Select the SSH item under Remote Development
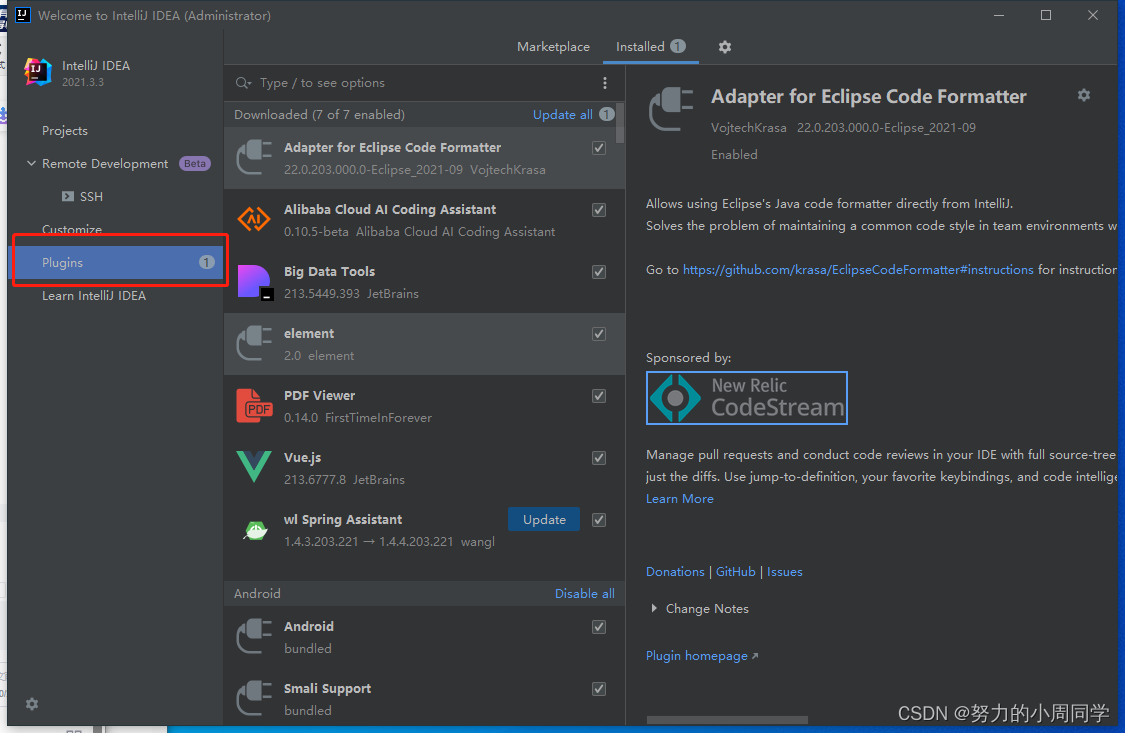Viewport: 1125px width, 733px height. coord(91,197)
